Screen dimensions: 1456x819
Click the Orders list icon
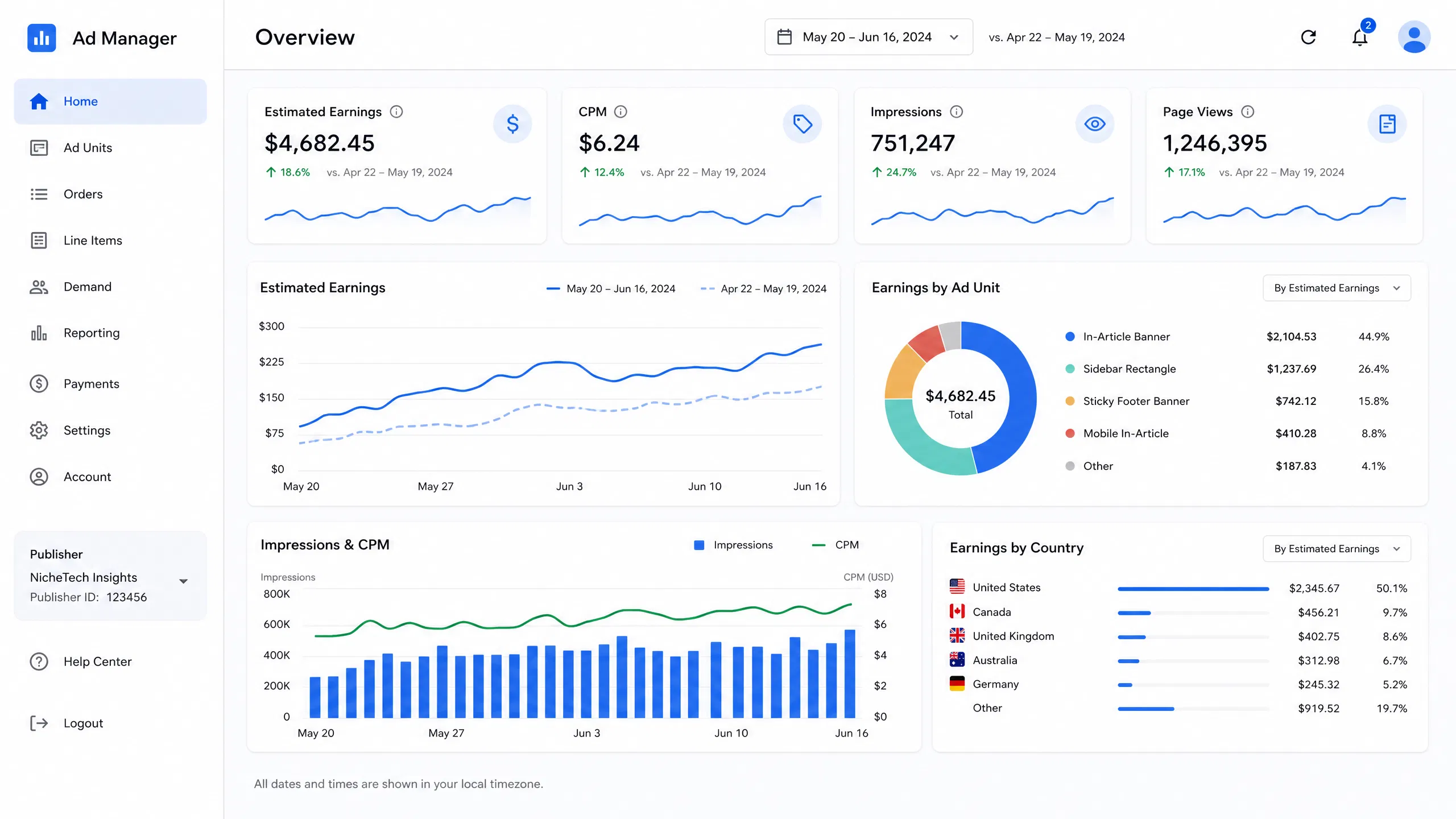pyautogui.click(x=39, y=195)
